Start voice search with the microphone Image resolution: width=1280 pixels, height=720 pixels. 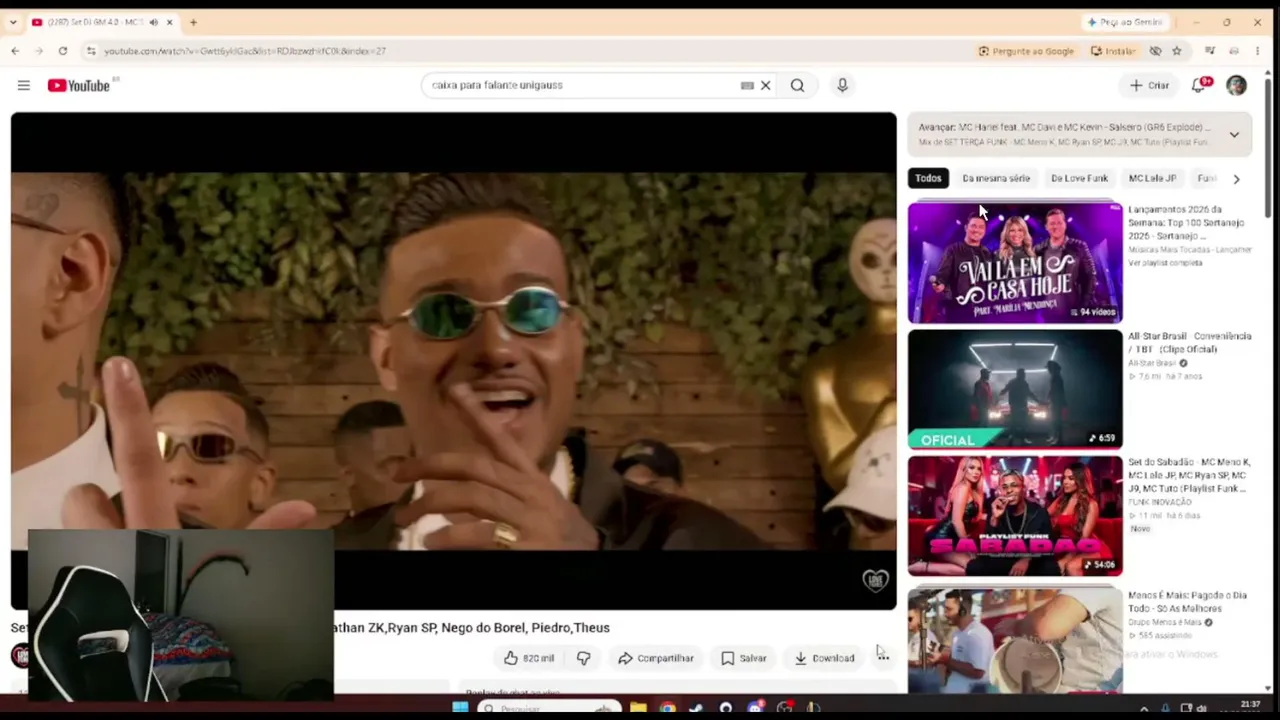pos(842,85)
